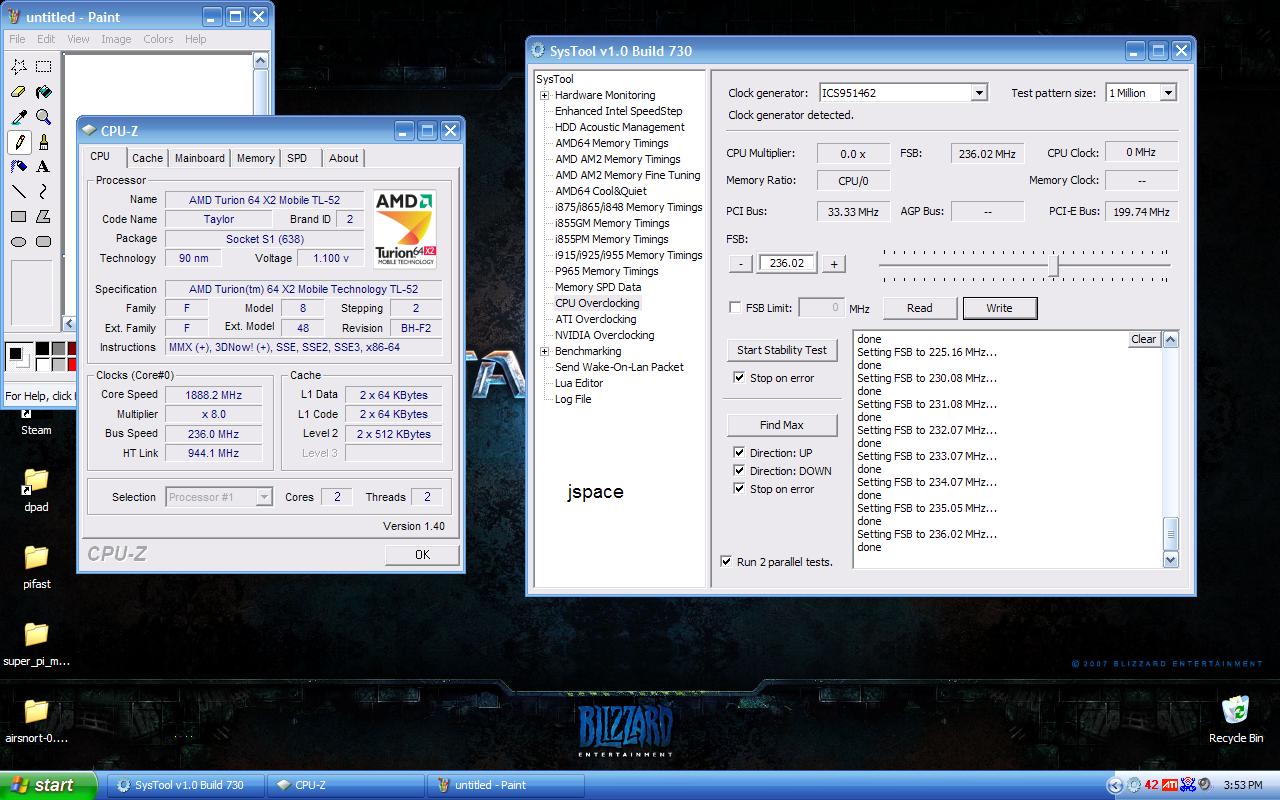Open Lua Editor from the SysTool tree
1280x800 pixels.
[579, 383]
